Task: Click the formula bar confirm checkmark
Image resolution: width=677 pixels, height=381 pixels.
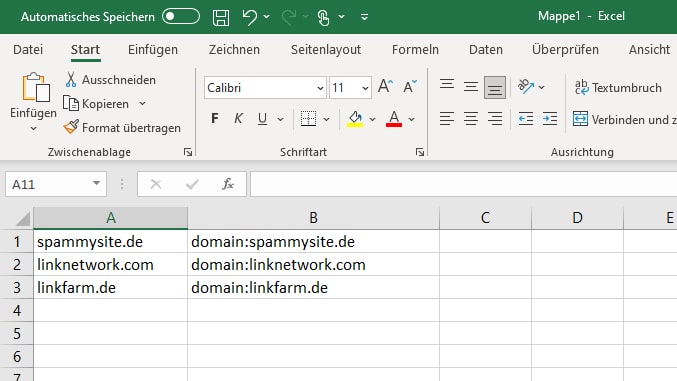Action: tap(192, 184)
